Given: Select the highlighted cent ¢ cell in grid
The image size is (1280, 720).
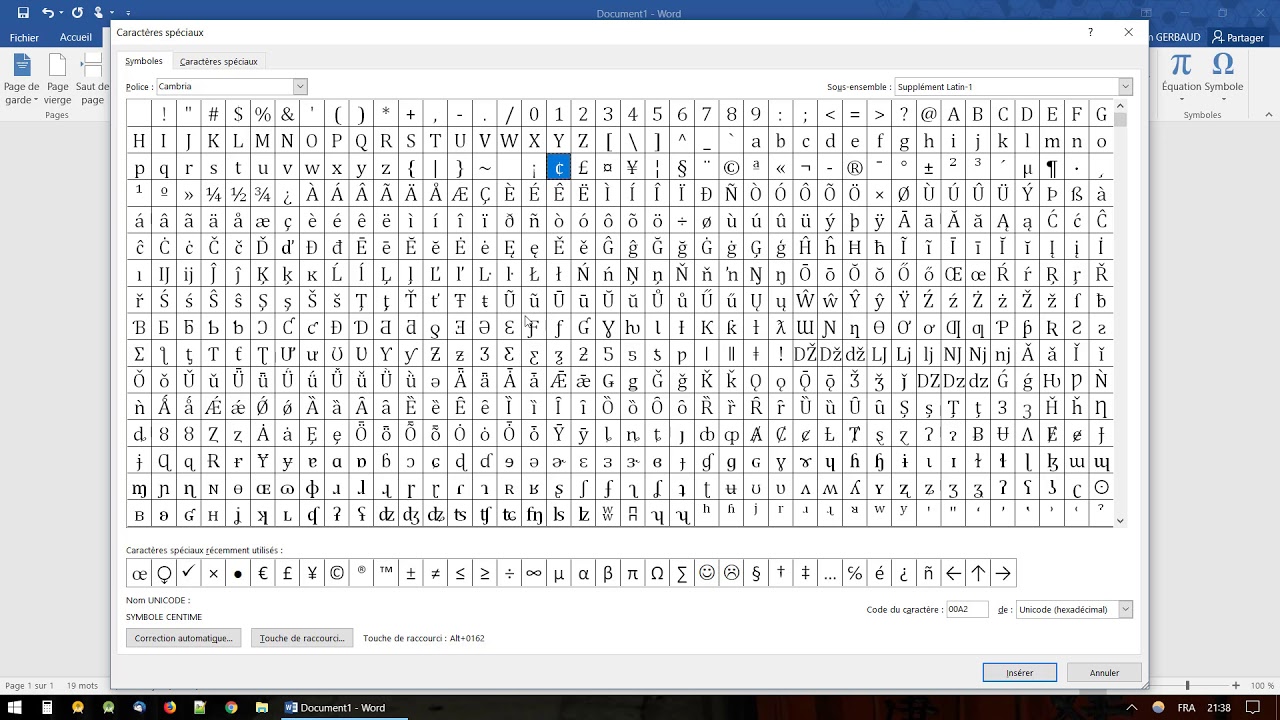Looking at the screenshot, I should (x=559, y=168).
